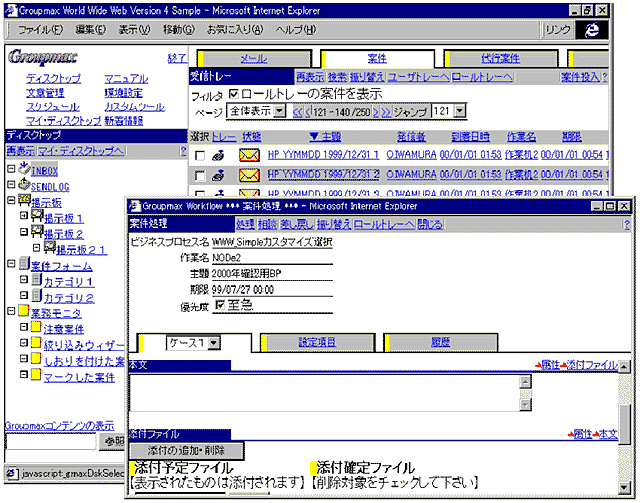Open the jump page 121 dropdown

click(460, 111)
